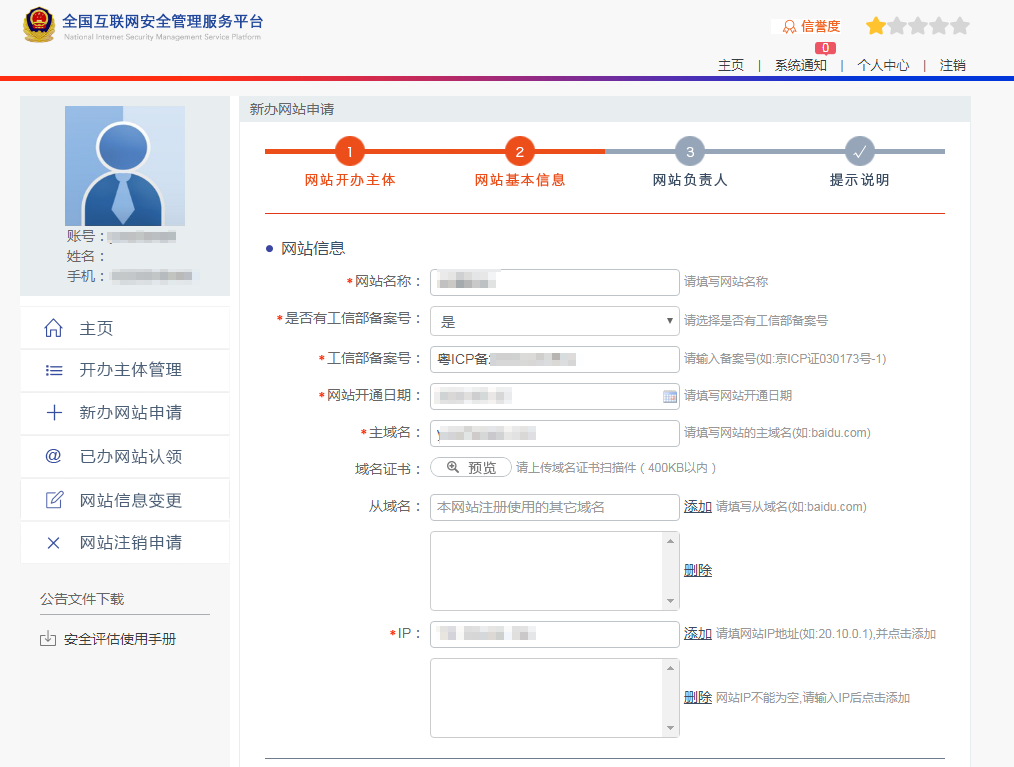Click the 全国互联网安全管理服务平台 title
The image size is (1014, 767).
point(162,21)
